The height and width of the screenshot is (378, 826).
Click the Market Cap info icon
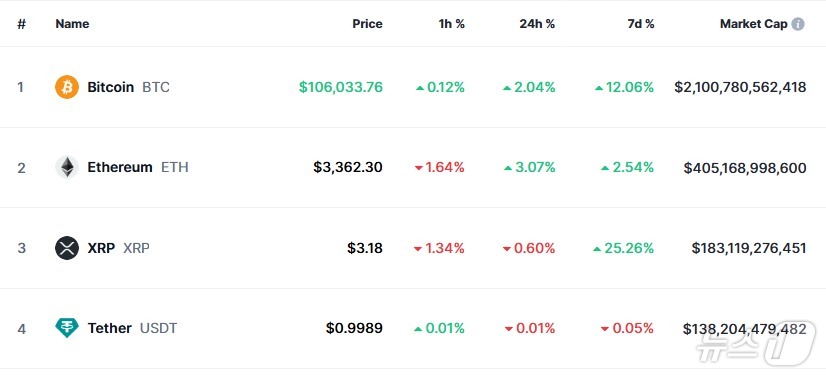[x=798, y=24]
